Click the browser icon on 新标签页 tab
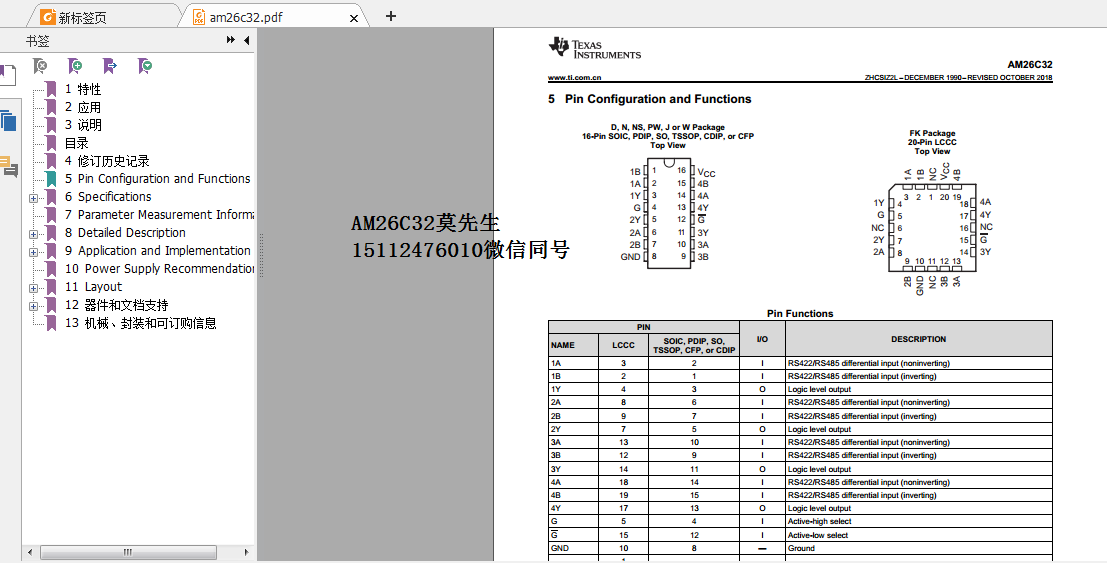Image resolution: width=1107 pixels, height=563 pixels. tap(47, 17)
